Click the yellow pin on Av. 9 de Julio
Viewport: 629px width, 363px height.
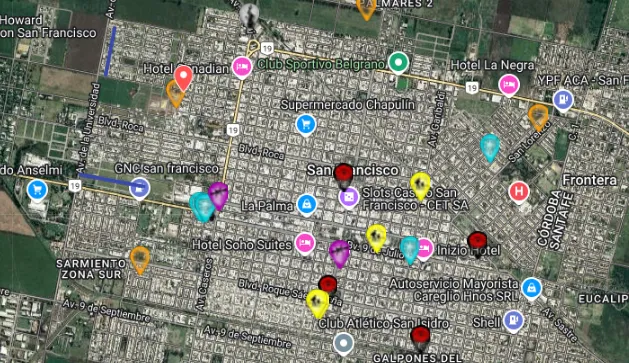tap(376, 238)
